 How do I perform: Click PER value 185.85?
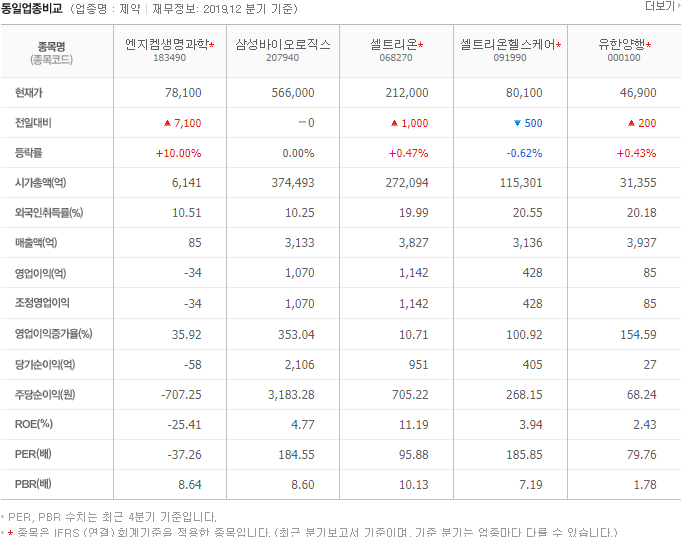coord(525,454)
